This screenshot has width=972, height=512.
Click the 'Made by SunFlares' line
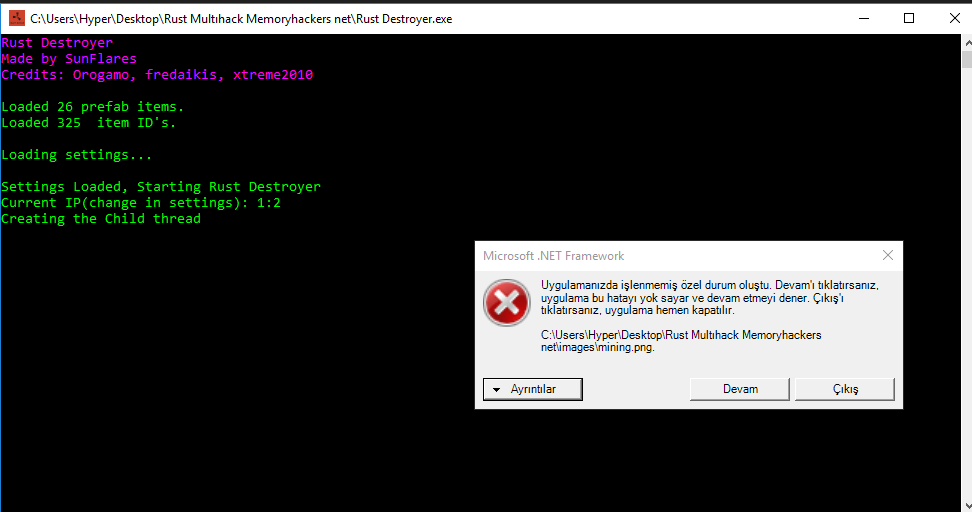(69, 59)
